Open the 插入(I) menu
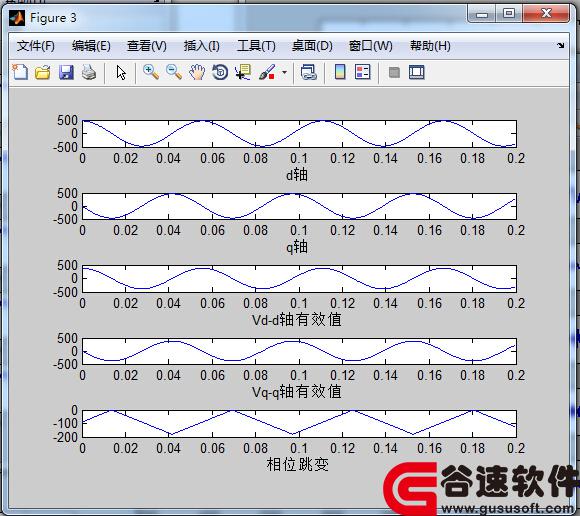Viewport: 580px width, 516px height. pos(202,46)
